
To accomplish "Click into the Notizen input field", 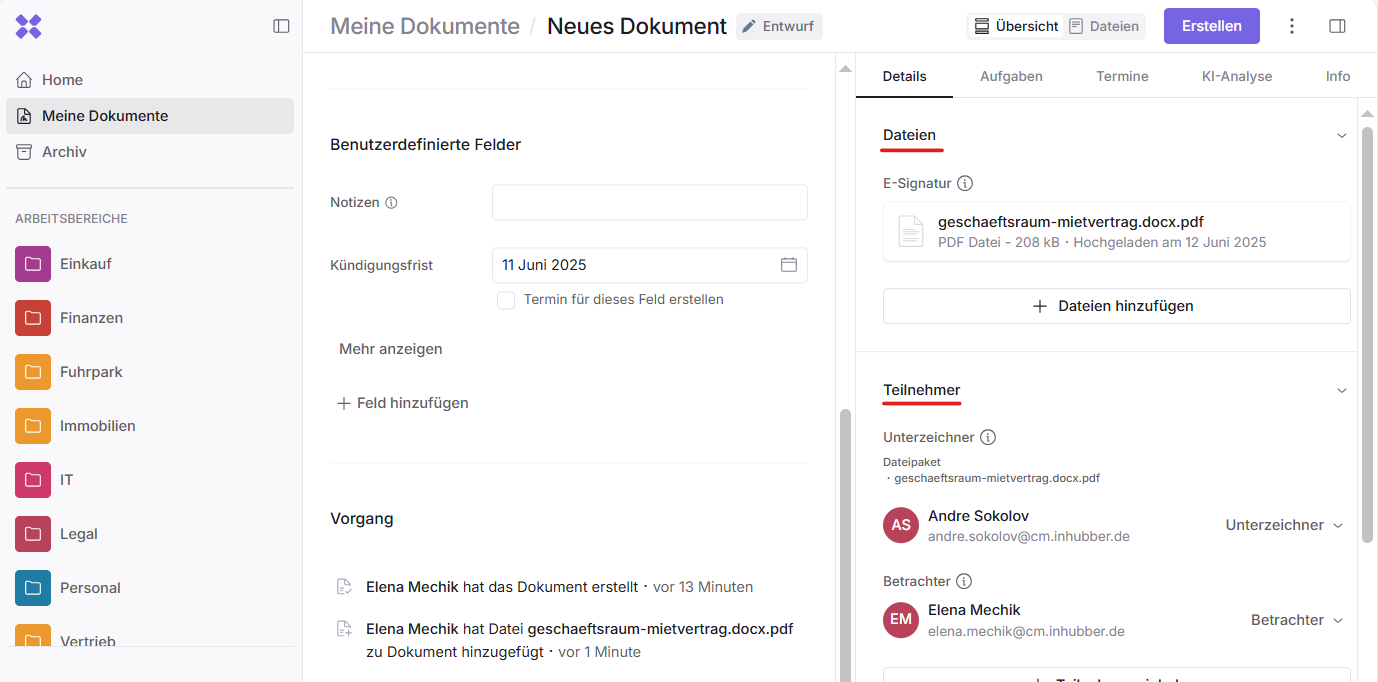I will [x=649, y=202].
